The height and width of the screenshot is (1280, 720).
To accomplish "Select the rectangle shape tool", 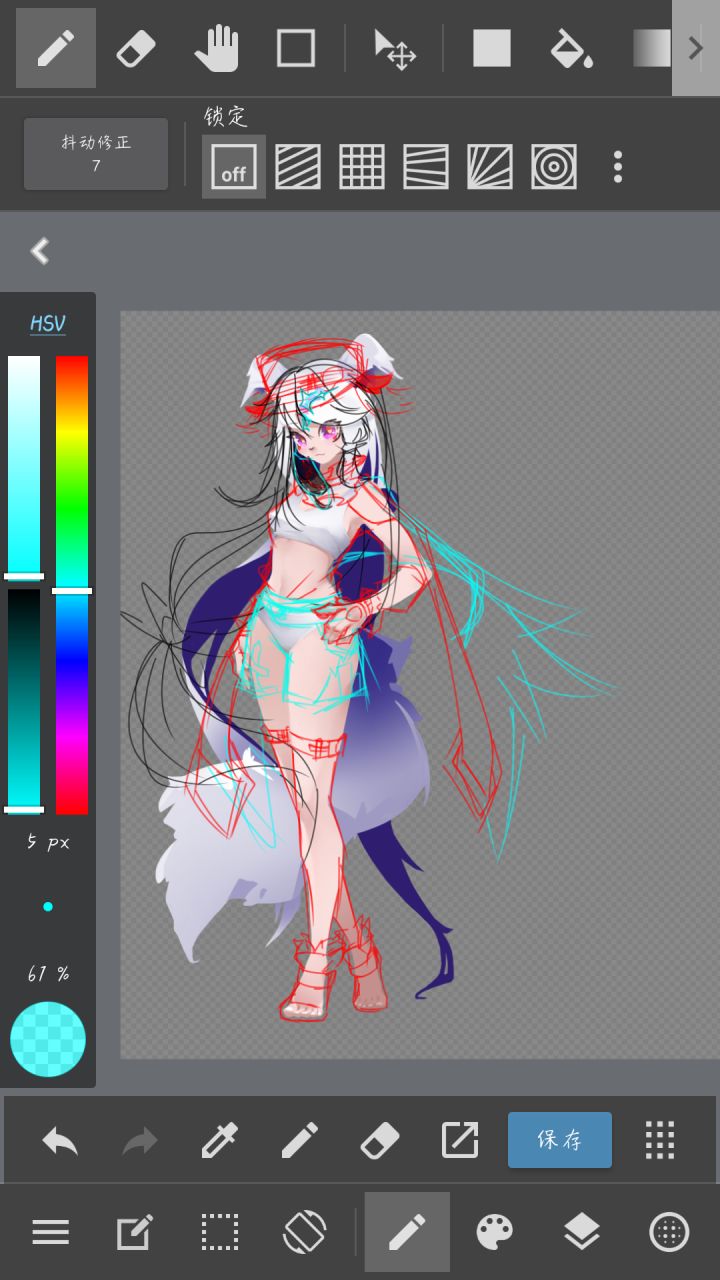I will click(x=296, y=48).
